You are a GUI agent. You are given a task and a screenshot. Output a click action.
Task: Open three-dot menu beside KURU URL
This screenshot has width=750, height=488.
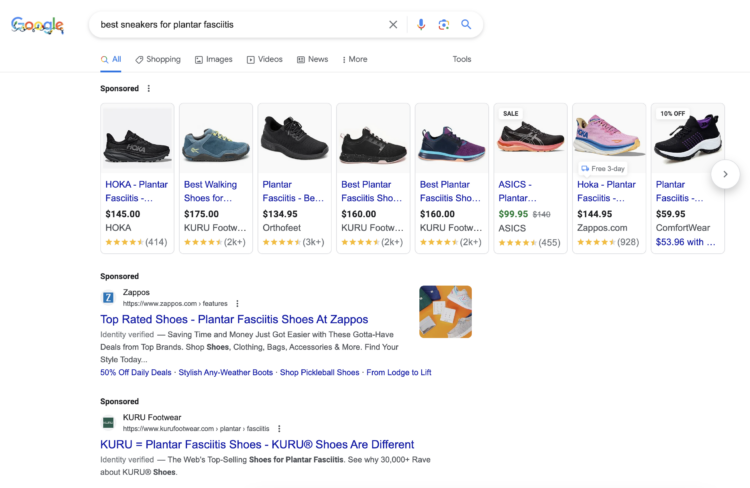279,429
